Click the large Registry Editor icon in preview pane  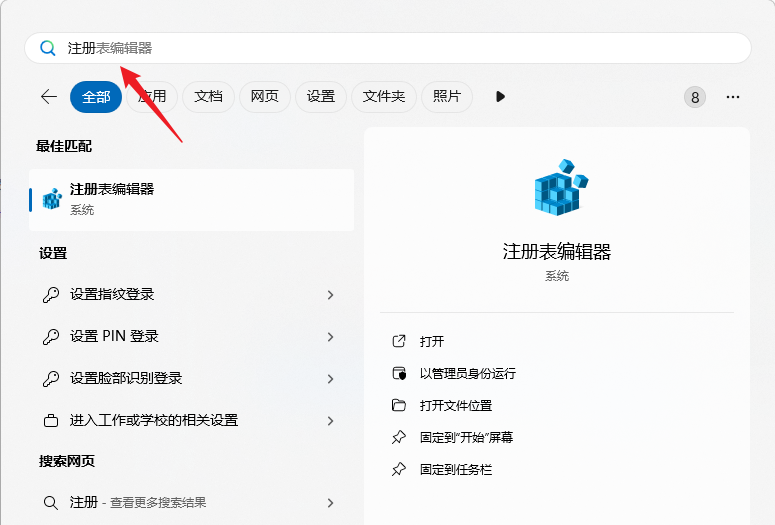[561, 187]
